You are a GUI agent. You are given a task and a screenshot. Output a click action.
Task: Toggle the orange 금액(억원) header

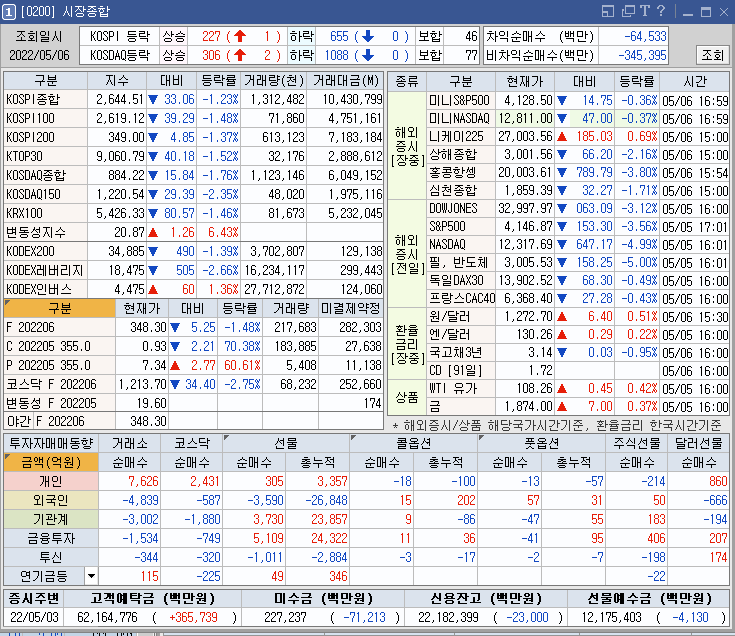point(51,463)
